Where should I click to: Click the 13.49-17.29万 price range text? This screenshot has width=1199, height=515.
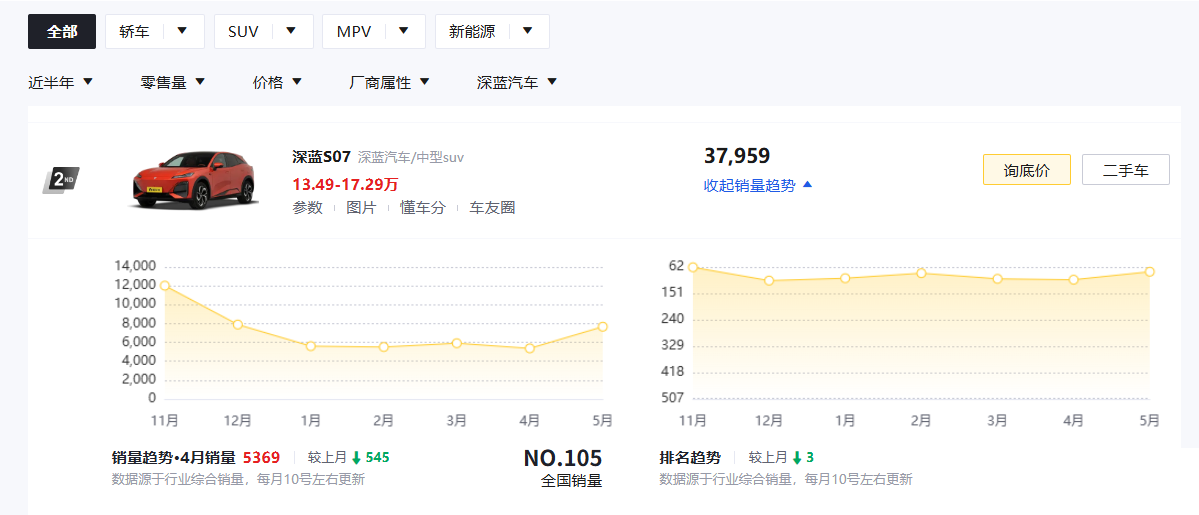tap(345, 184)
